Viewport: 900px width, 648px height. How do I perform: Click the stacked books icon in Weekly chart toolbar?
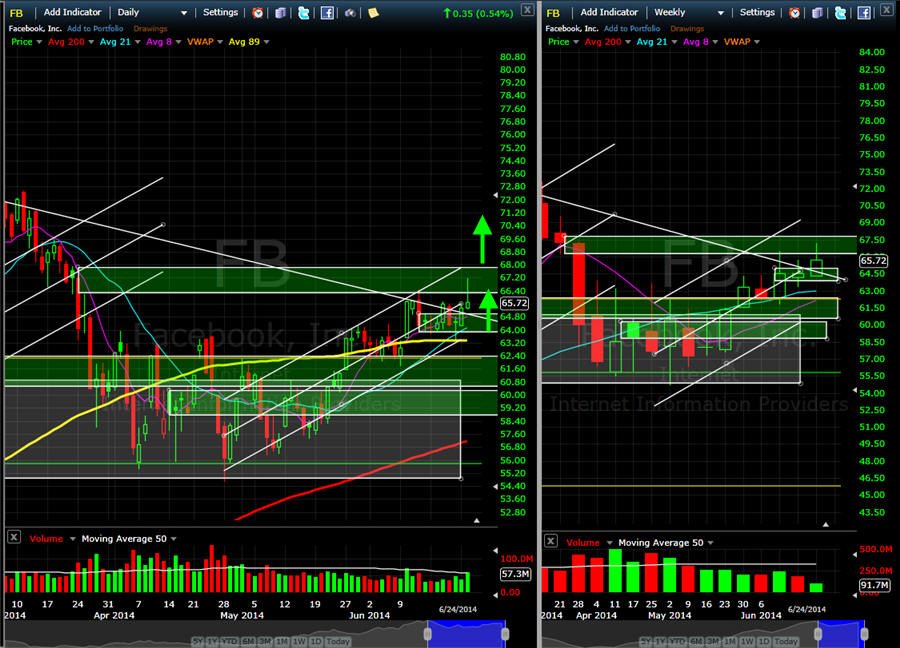pos(817,13)
